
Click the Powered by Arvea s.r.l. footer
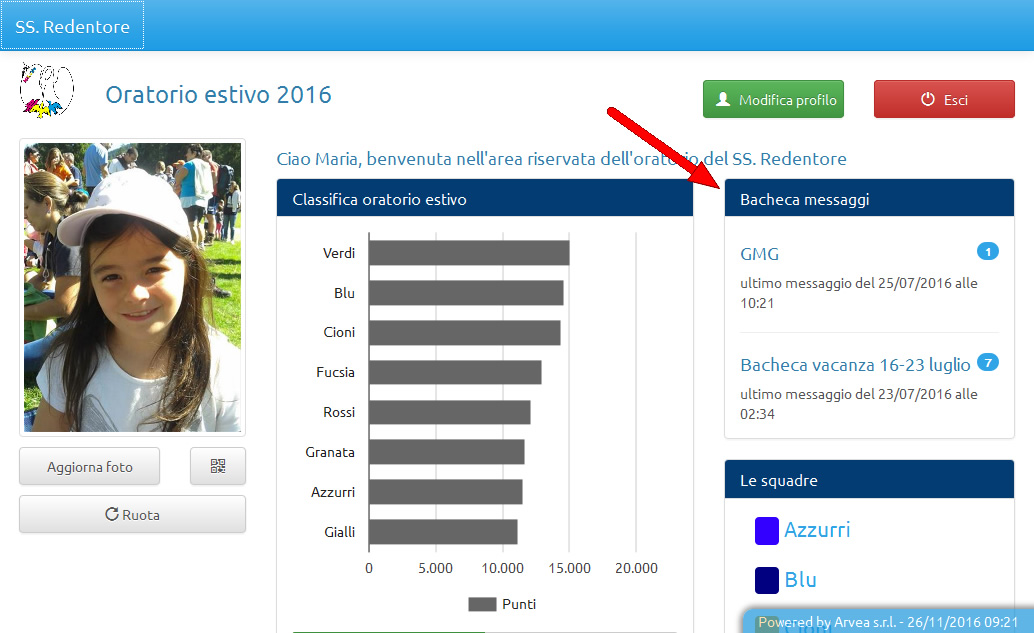tap(888, 622)
